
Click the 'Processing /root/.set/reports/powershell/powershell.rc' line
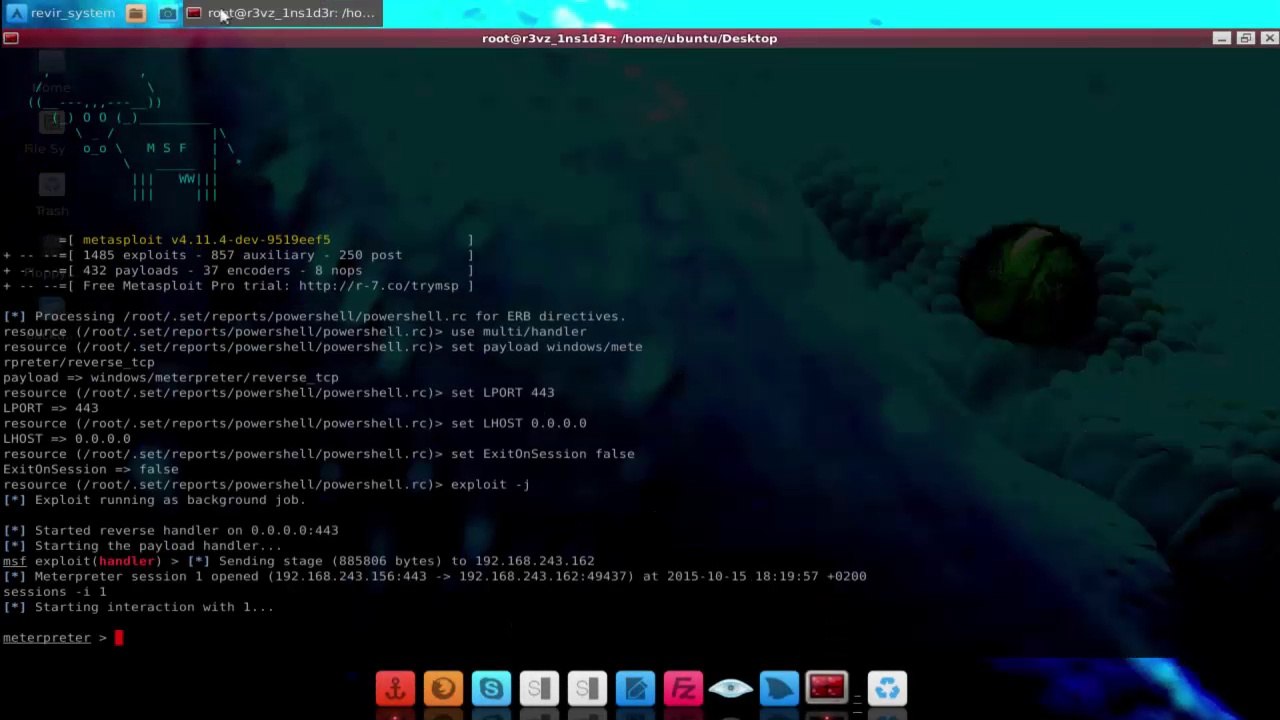coord(314,316)
